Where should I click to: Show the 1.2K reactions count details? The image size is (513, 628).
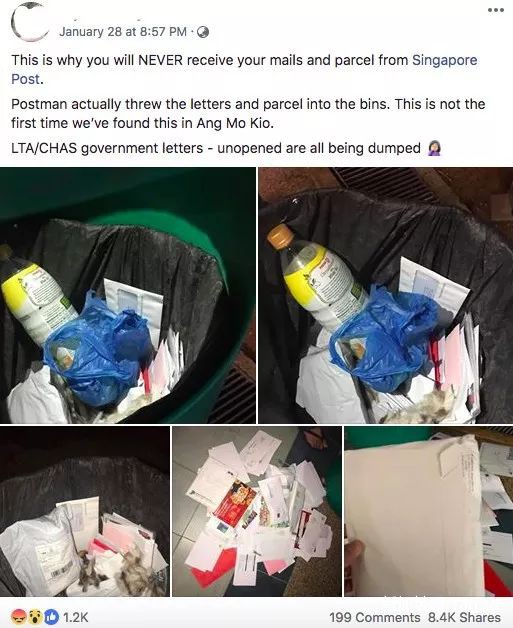coord(76,617)
